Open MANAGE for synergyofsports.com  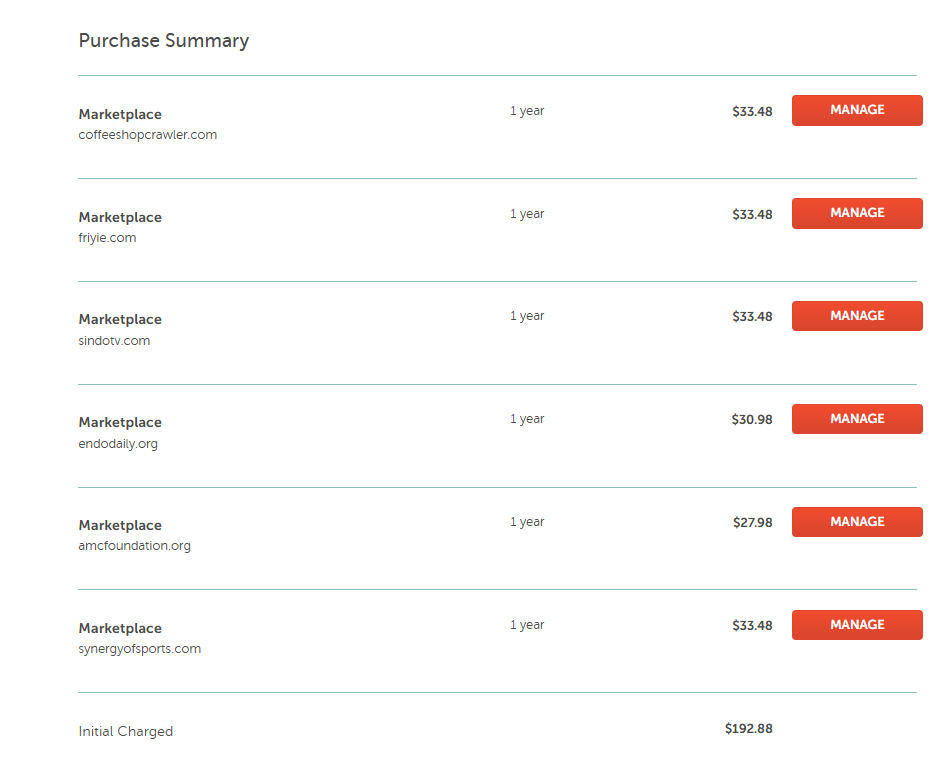pos(857,625)
